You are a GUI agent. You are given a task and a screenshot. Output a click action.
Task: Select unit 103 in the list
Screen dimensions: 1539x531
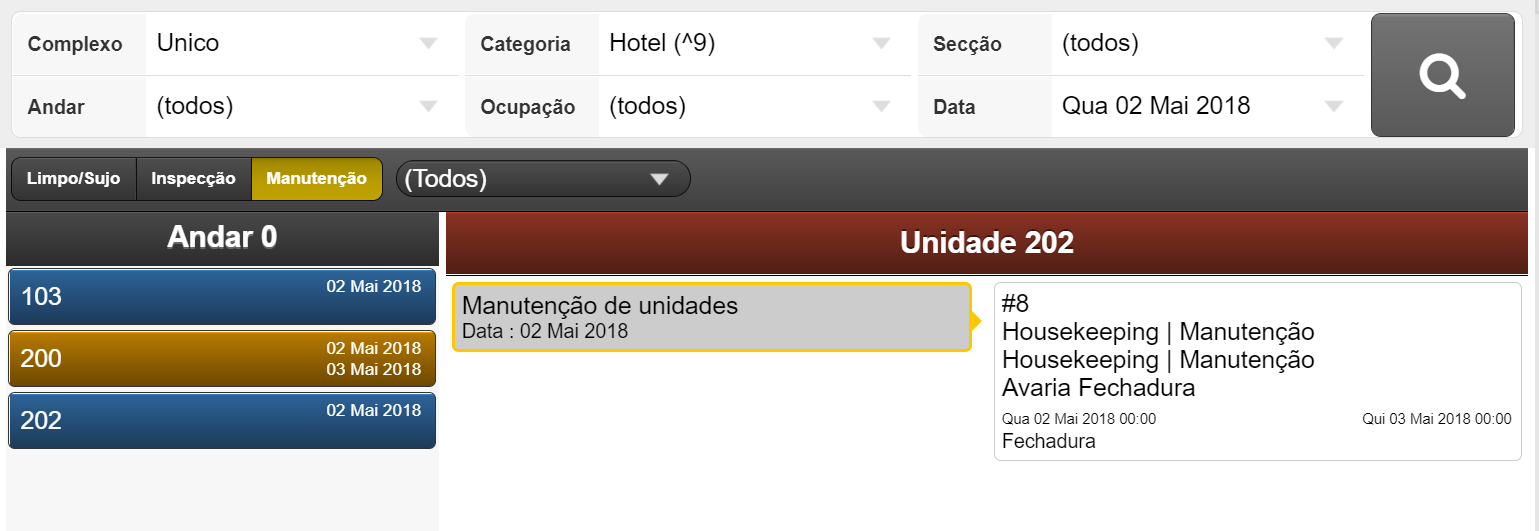point(222,296)
